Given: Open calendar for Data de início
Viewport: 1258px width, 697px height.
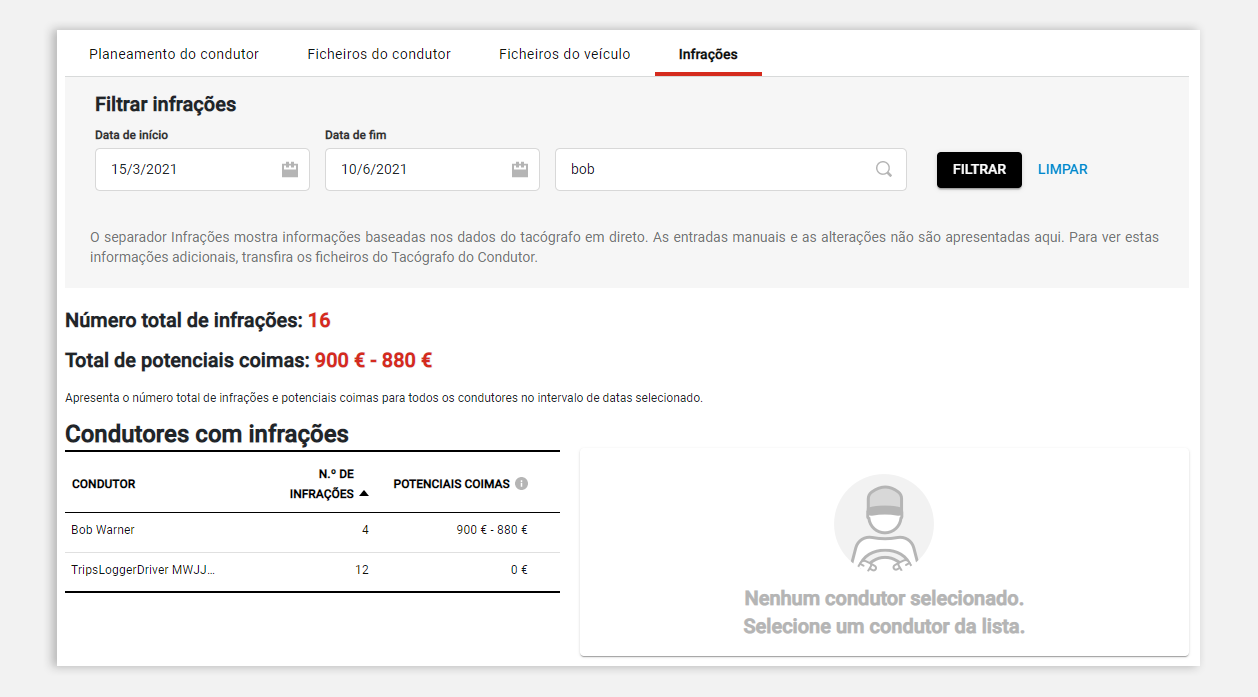Looking at the screenshot, I should 290,169.
